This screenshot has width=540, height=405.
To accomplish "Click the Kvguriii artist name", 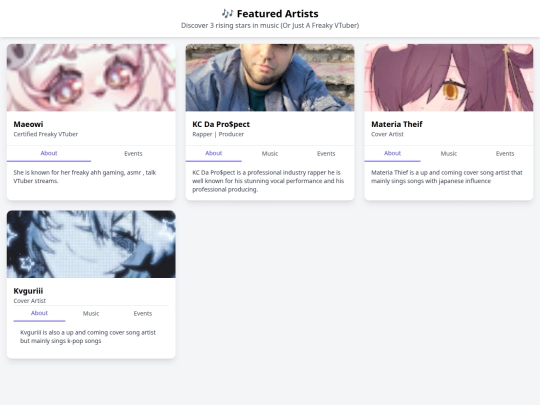I will [28, 291].
